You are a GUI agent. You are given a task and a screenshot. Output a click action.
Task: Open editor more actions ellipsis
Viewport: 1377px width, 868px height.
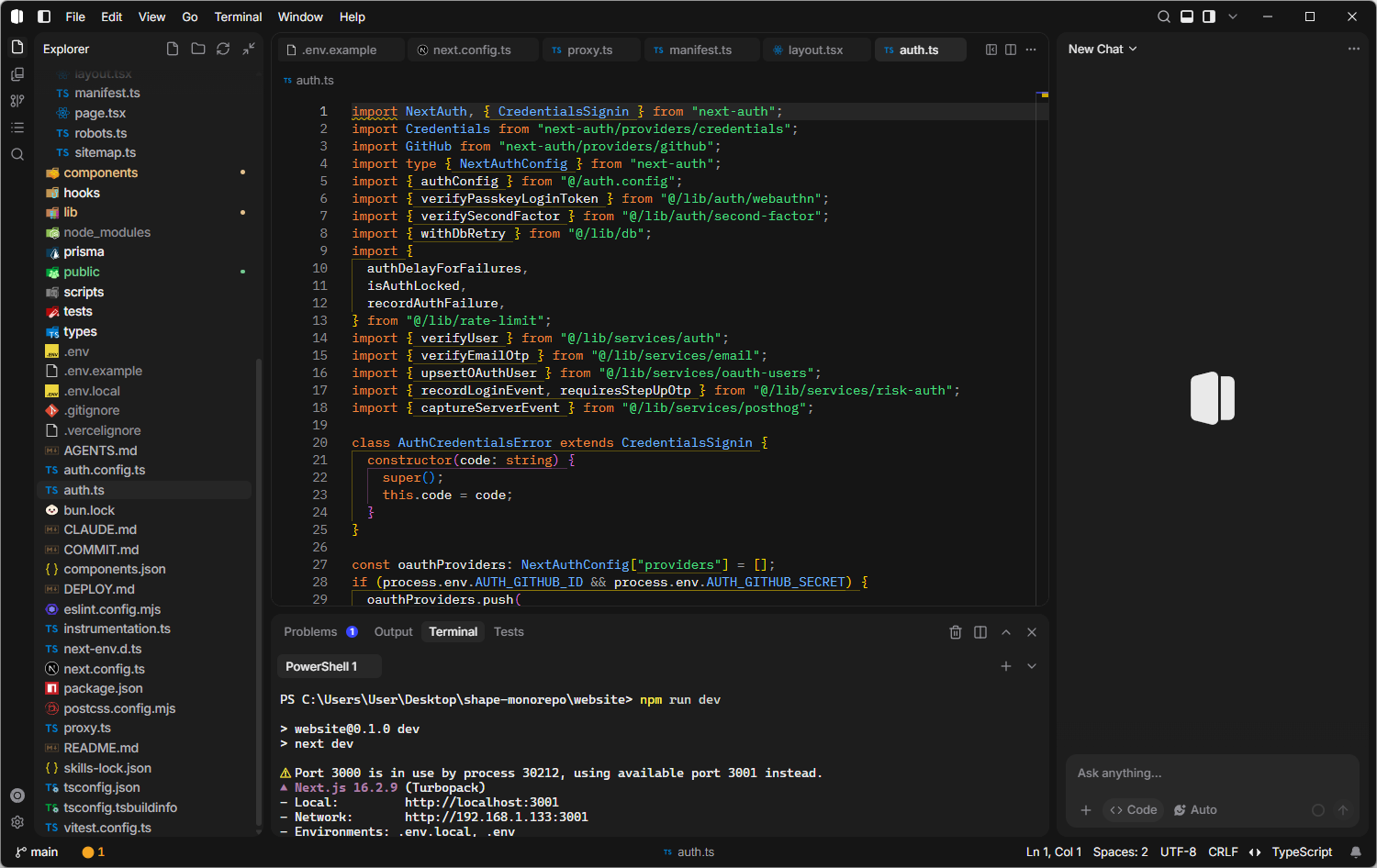click(1031, 50)
